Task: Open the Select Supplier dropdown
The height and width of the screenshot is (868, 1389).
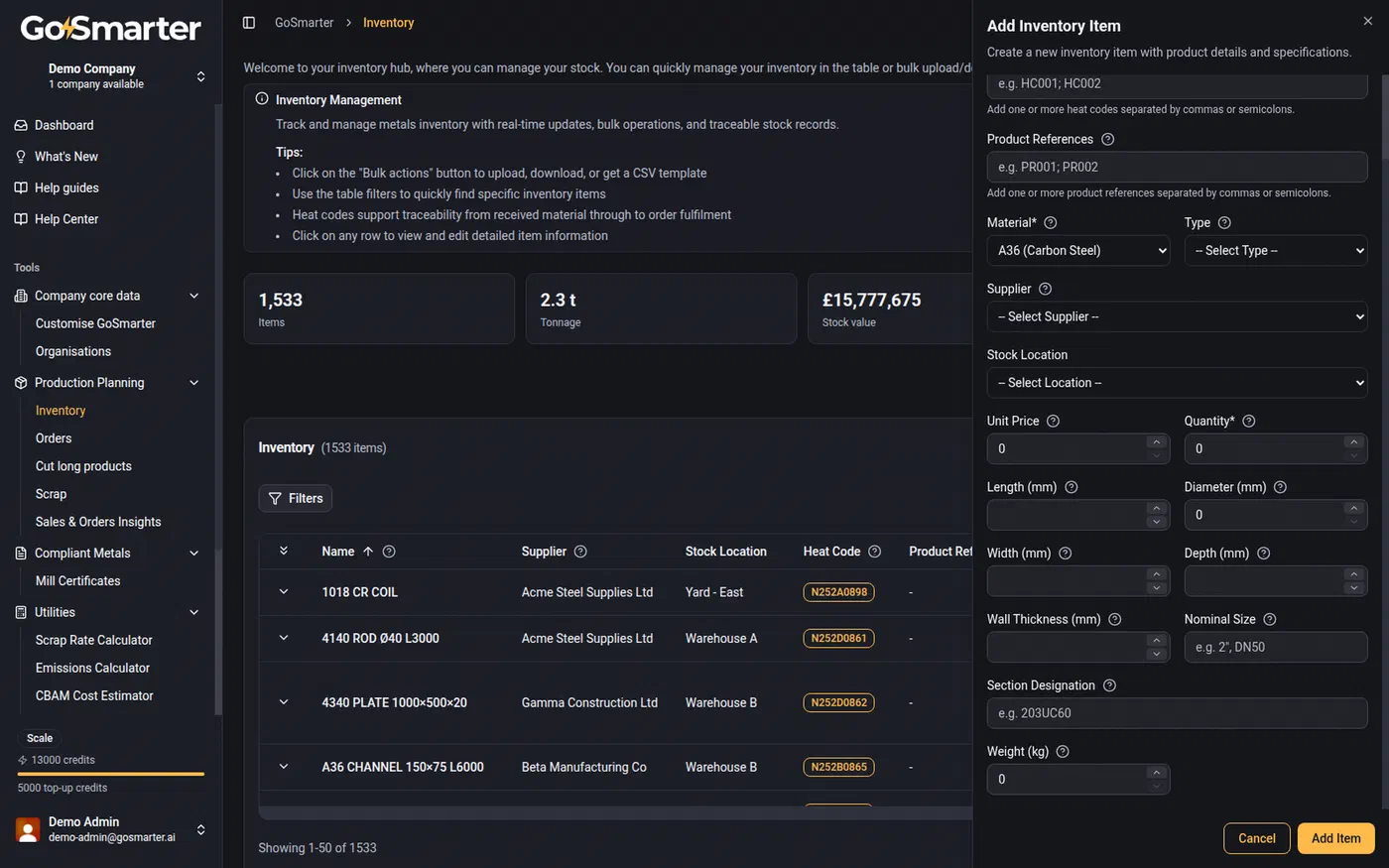Action: click(1178, 316)
